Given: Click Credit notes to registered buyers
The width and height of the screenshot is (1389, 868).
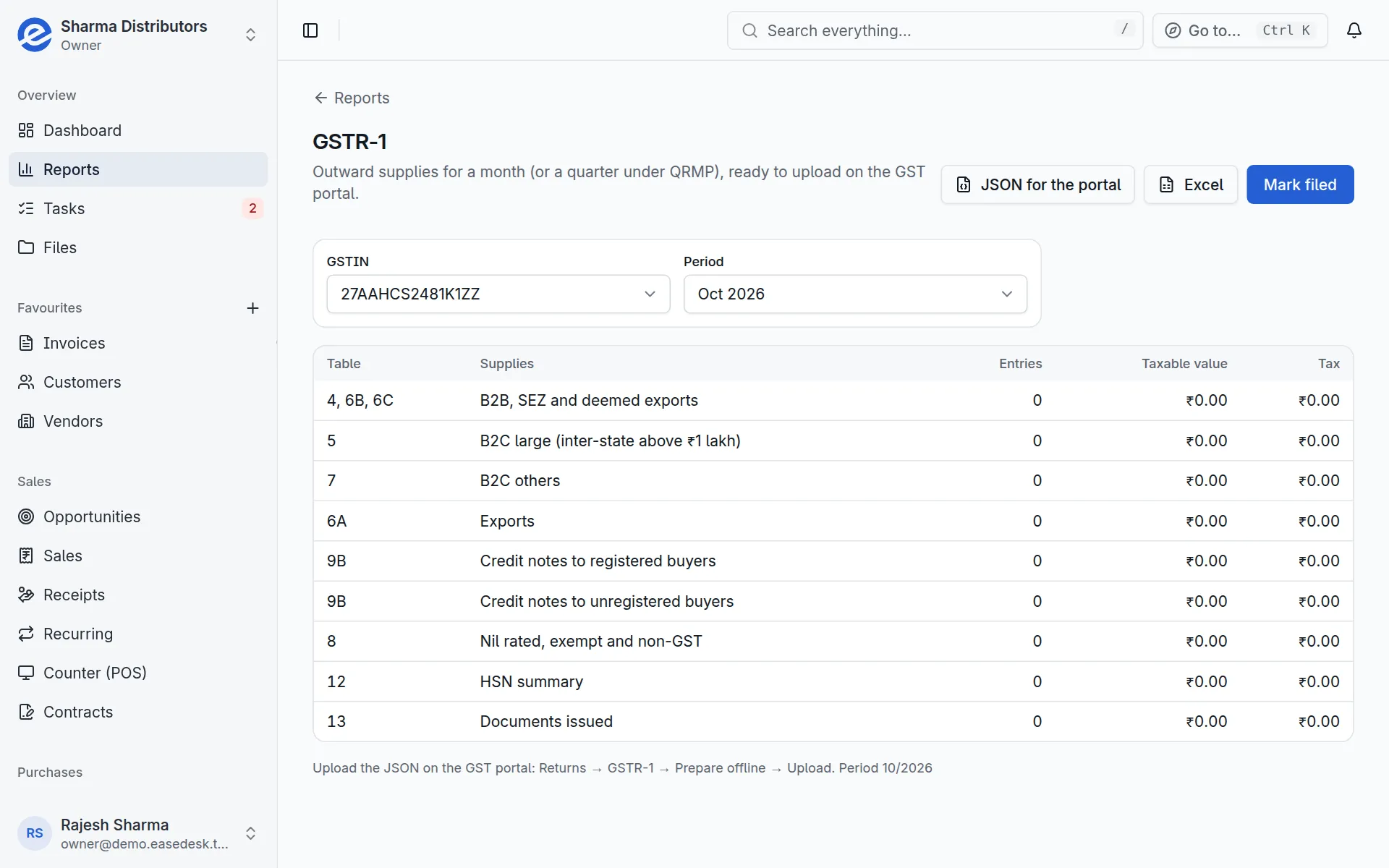Looking at the screenshot, I should pyautogui.click(x=598, y=561).
